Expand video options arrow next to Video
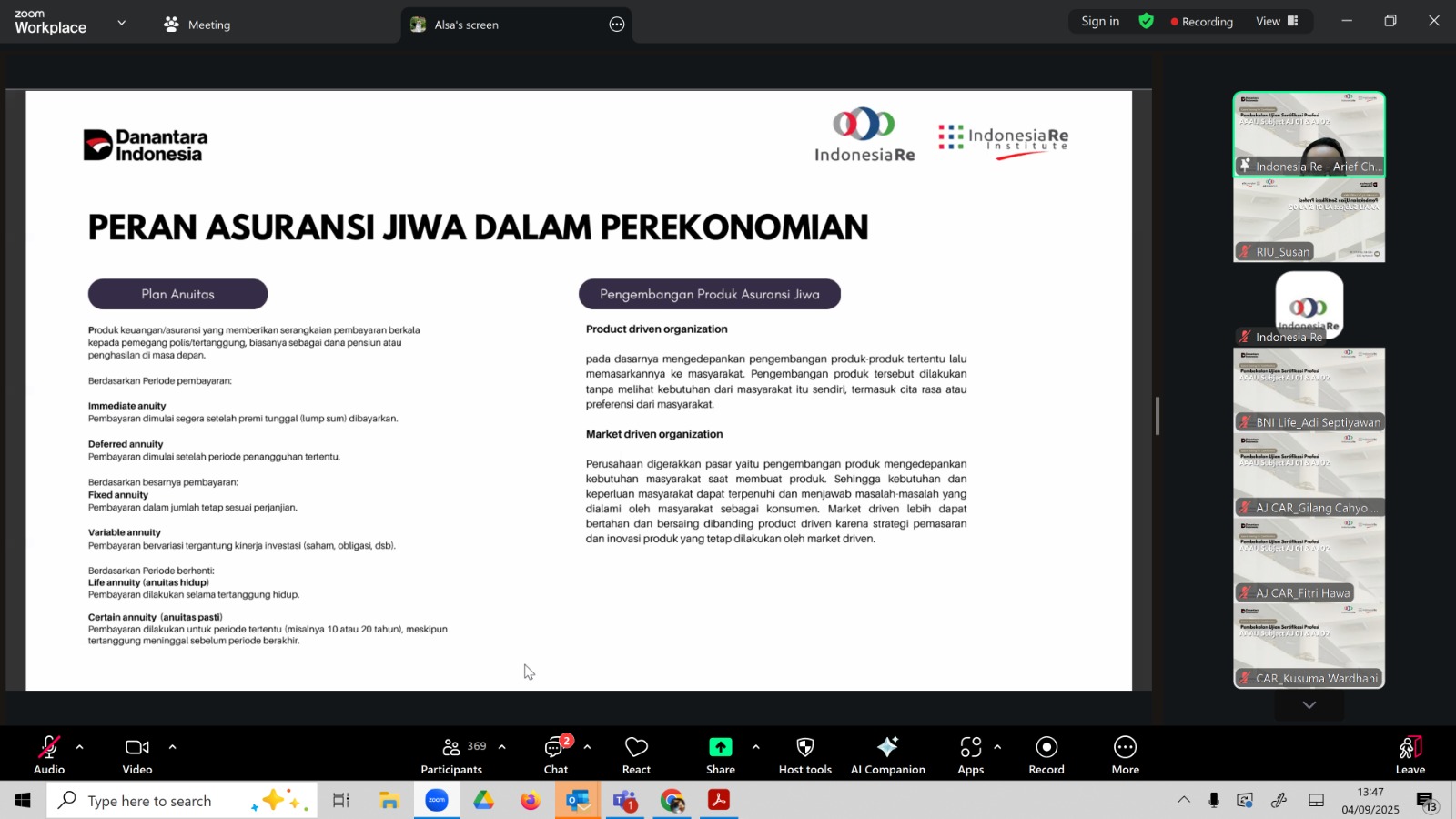 [x=172, y=747]
